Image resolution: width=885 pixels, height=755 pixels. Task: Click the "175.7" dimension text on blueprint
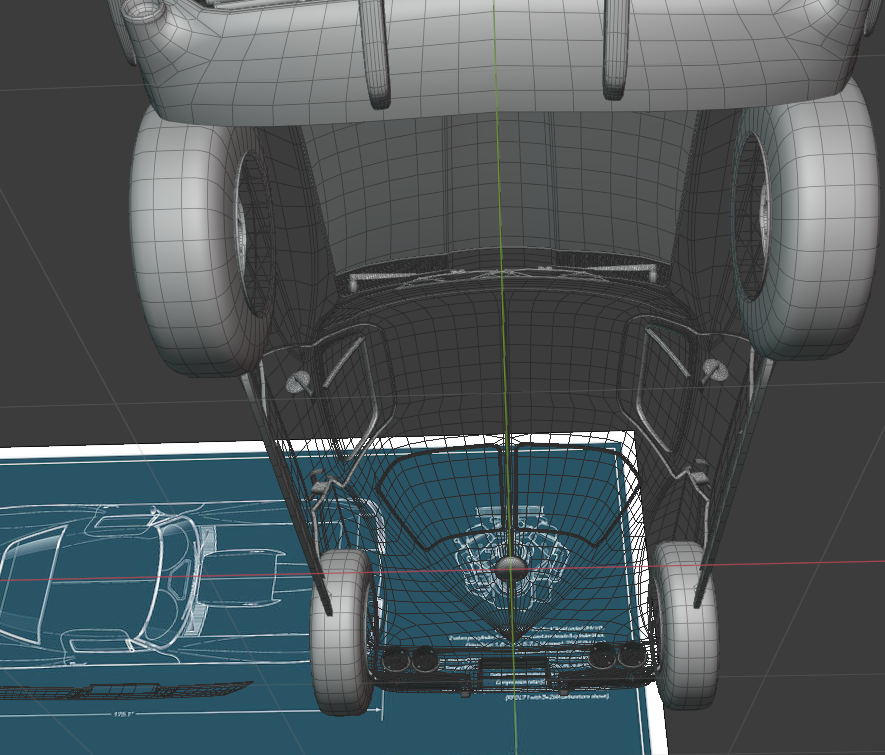(122, 714)
